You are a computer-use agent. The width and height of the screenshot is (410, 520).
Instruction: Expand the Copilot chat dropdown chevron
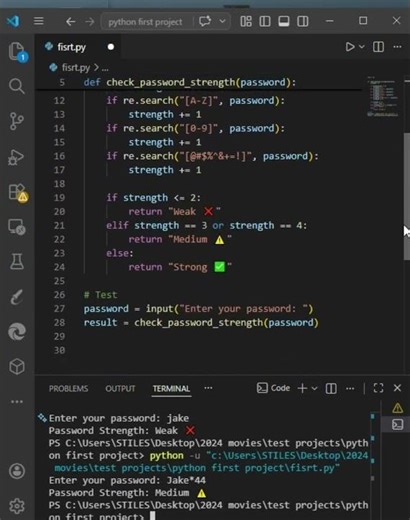(x=222, y=21)
